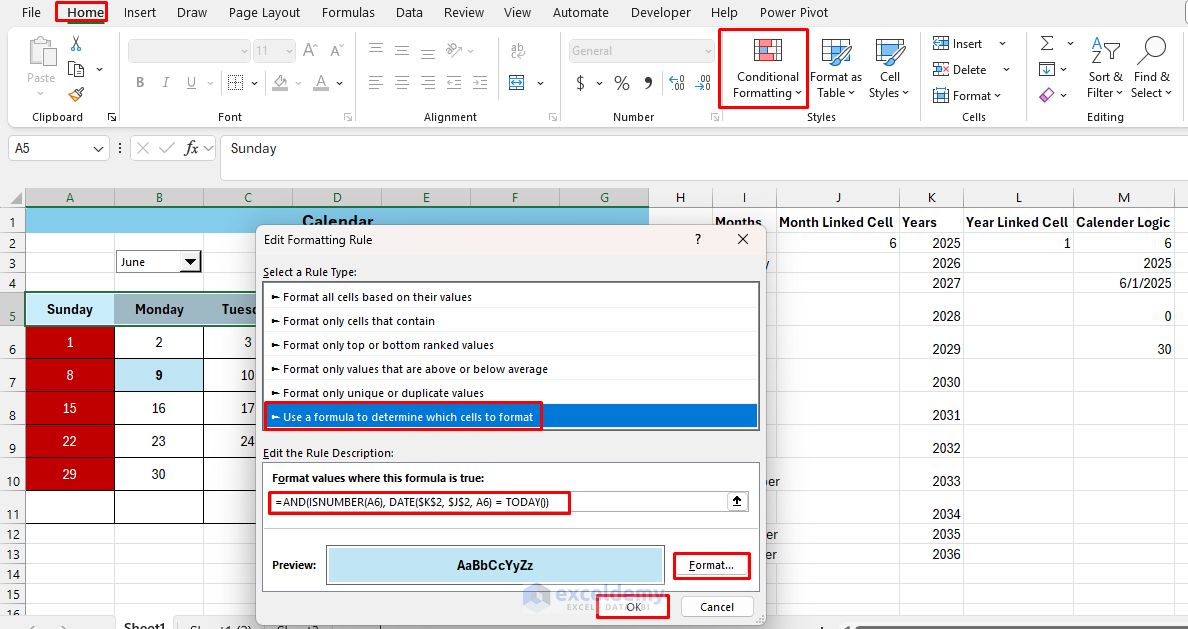
Task: Open the File tab
Action: [32, 12]
